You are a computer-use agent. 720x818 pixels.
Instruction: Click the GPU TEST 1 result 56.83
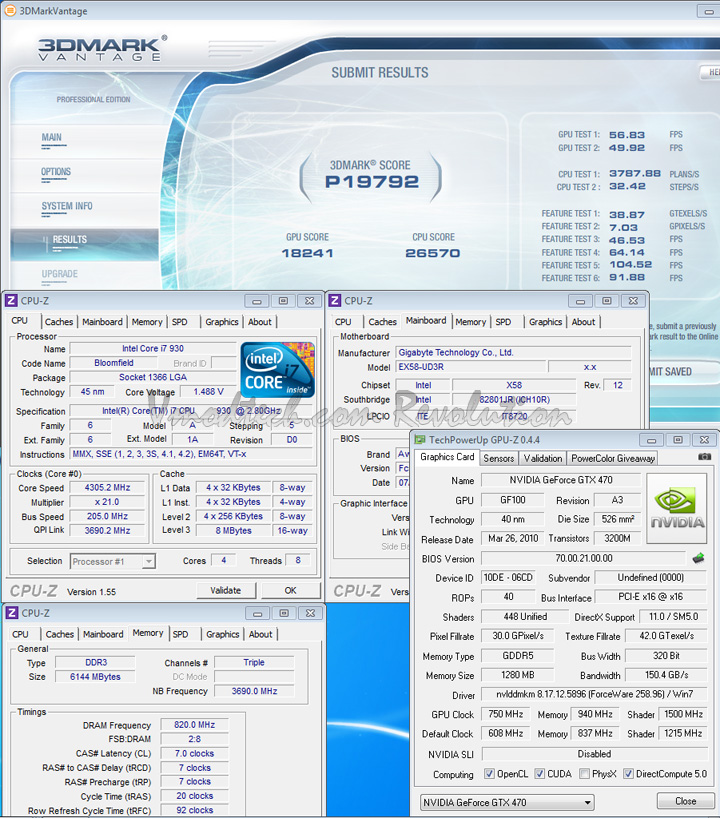[x=627, y=135]
